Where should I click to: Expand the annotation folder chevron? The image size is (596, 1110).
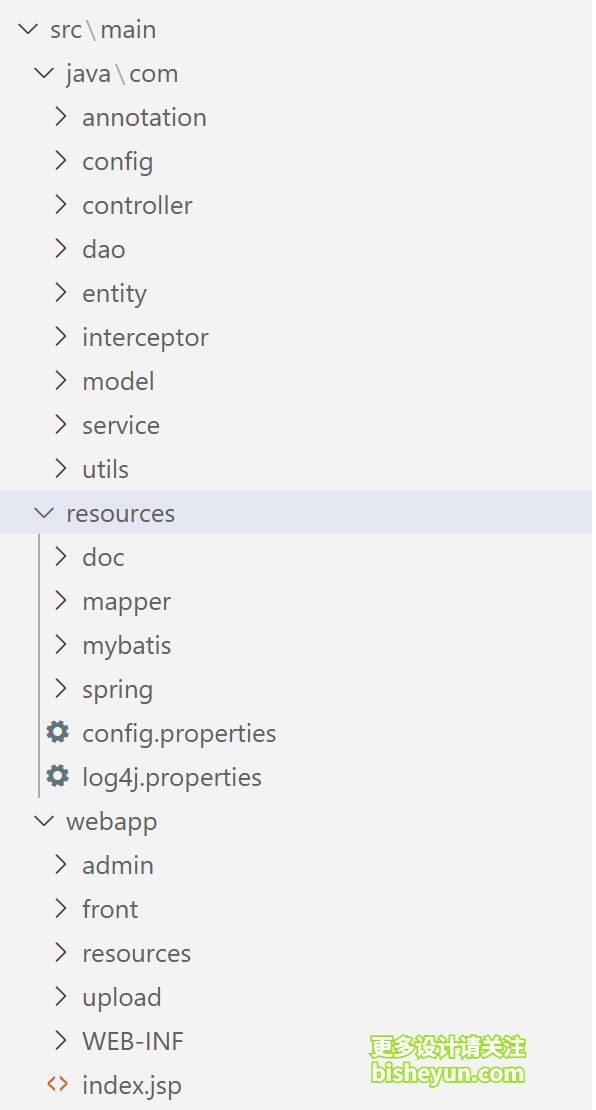point(61,116)
